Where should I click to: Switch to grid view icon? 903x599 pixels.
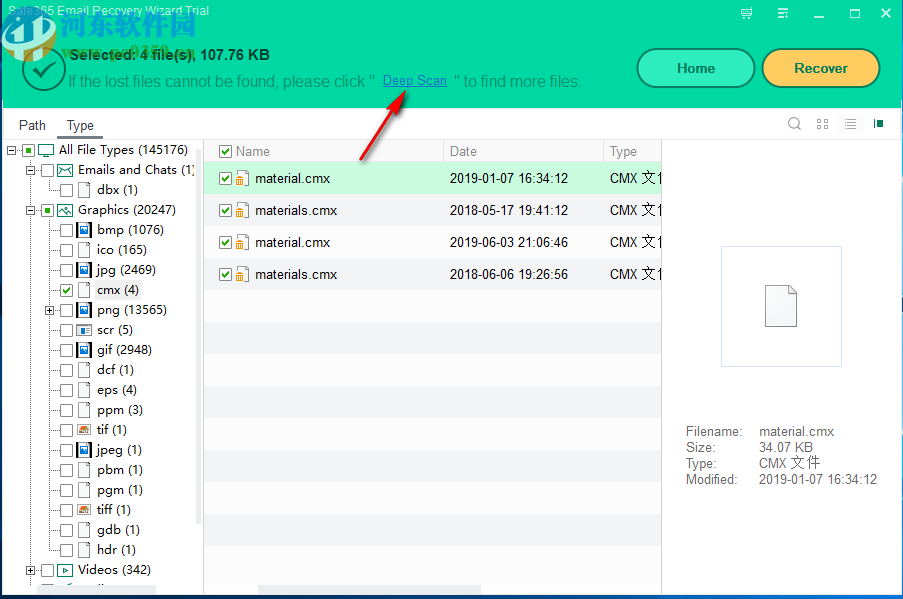[x=822, y=123]
